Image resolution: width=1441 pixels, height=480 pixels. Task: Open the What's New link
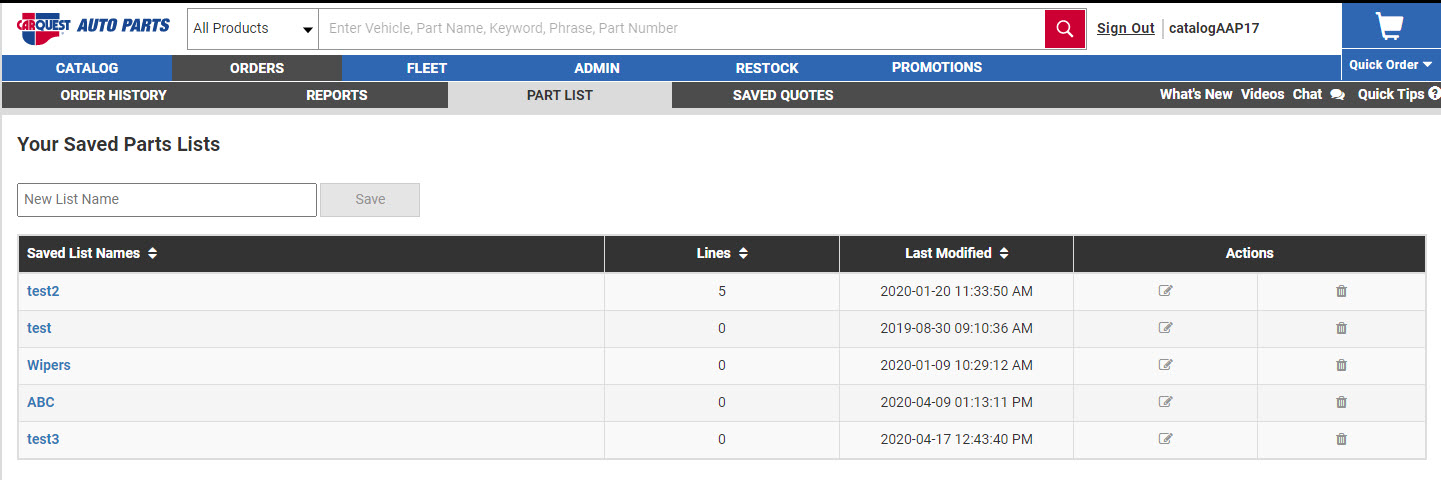[1196, 94]
